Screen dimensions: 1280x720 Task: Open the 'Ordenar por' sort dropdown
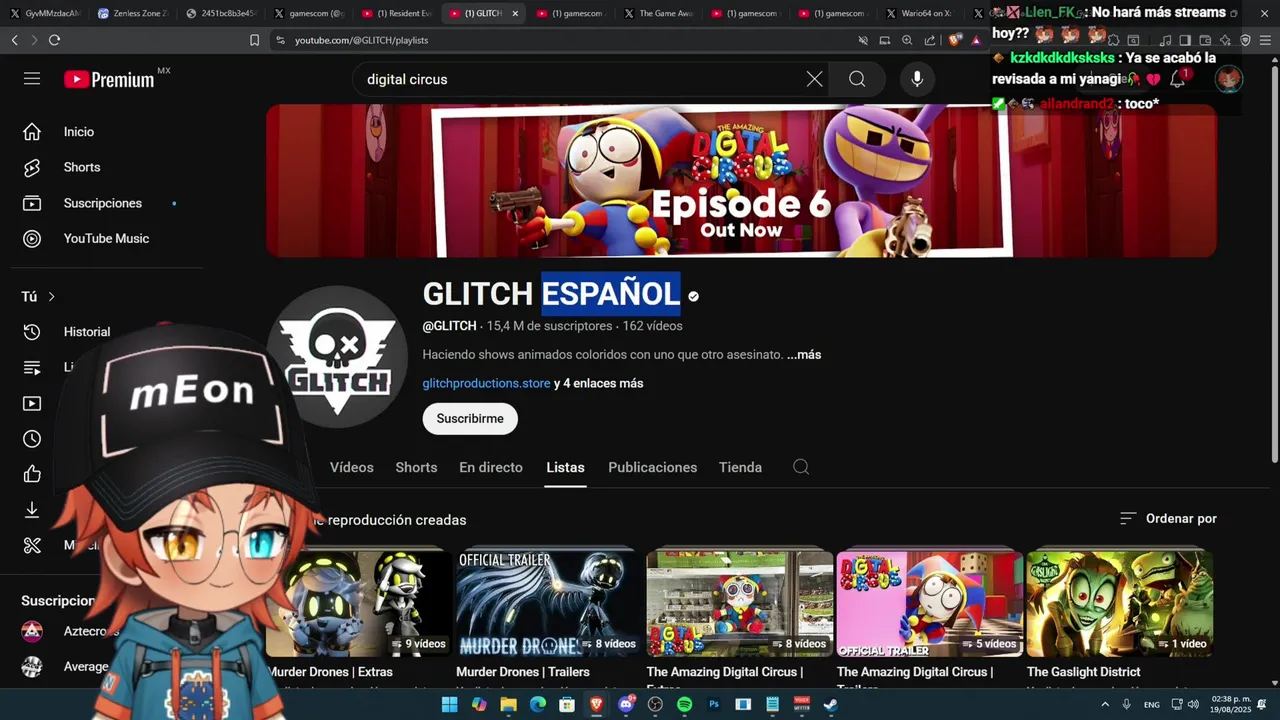1168,518
